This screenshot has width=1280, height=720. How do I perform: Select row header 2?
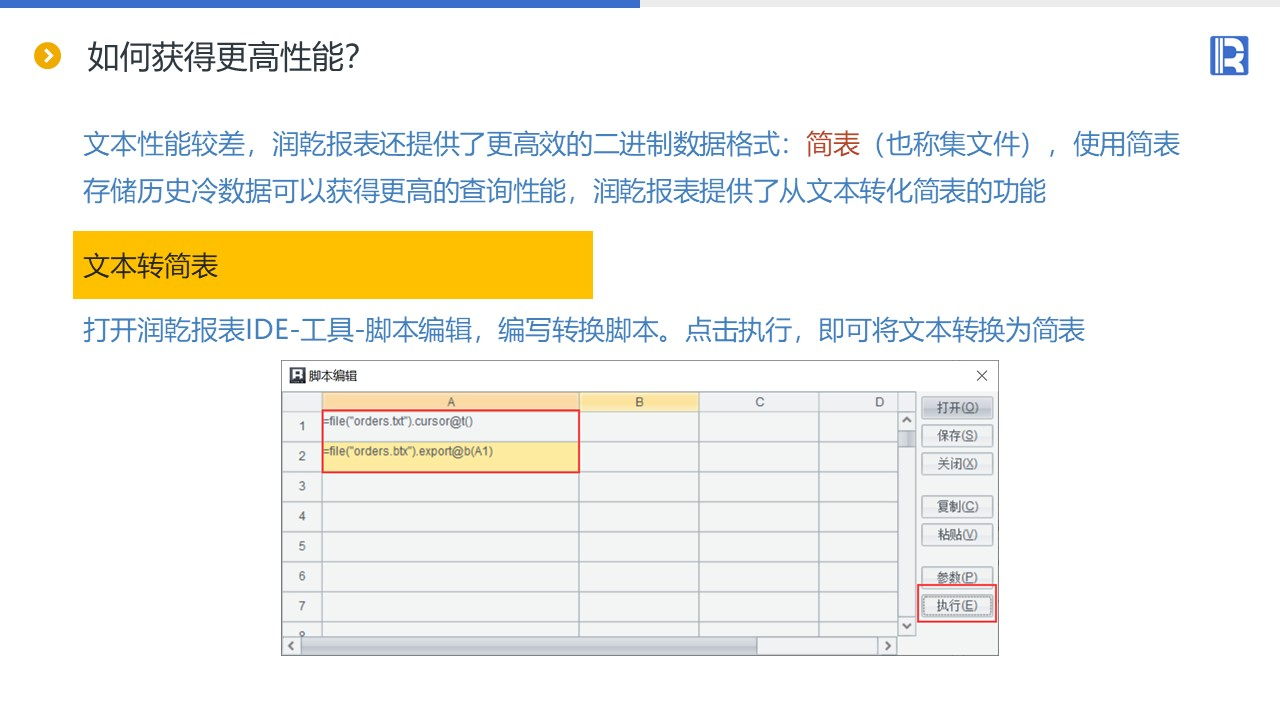(x=302, y=456)
